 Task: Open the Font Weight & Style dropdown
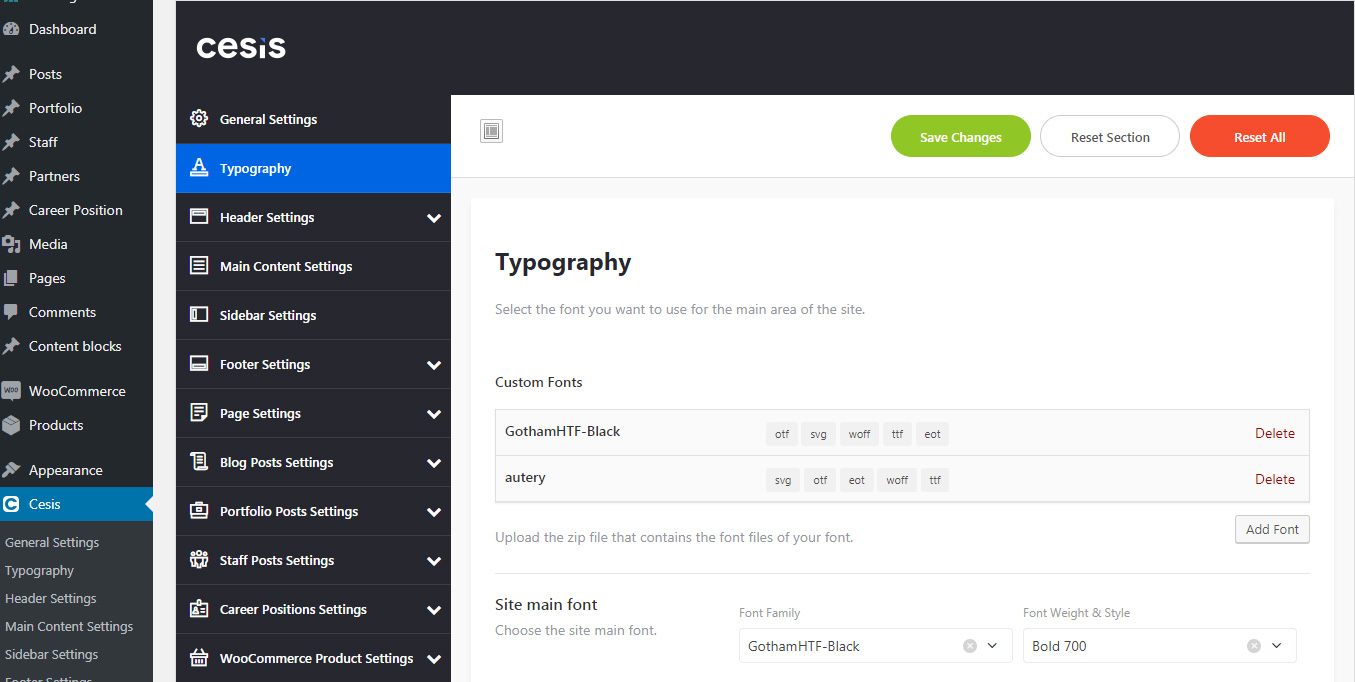click(x=1276, y=646)
